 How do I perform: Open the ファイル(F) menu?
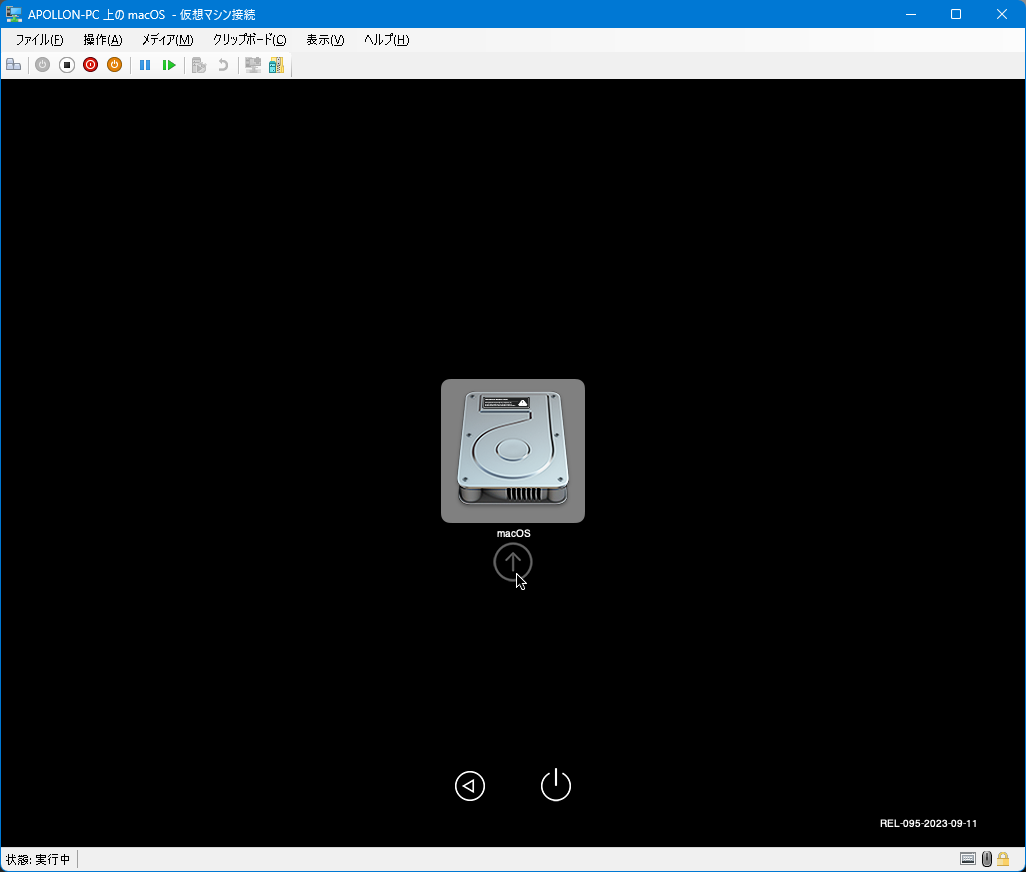[39, 40]
